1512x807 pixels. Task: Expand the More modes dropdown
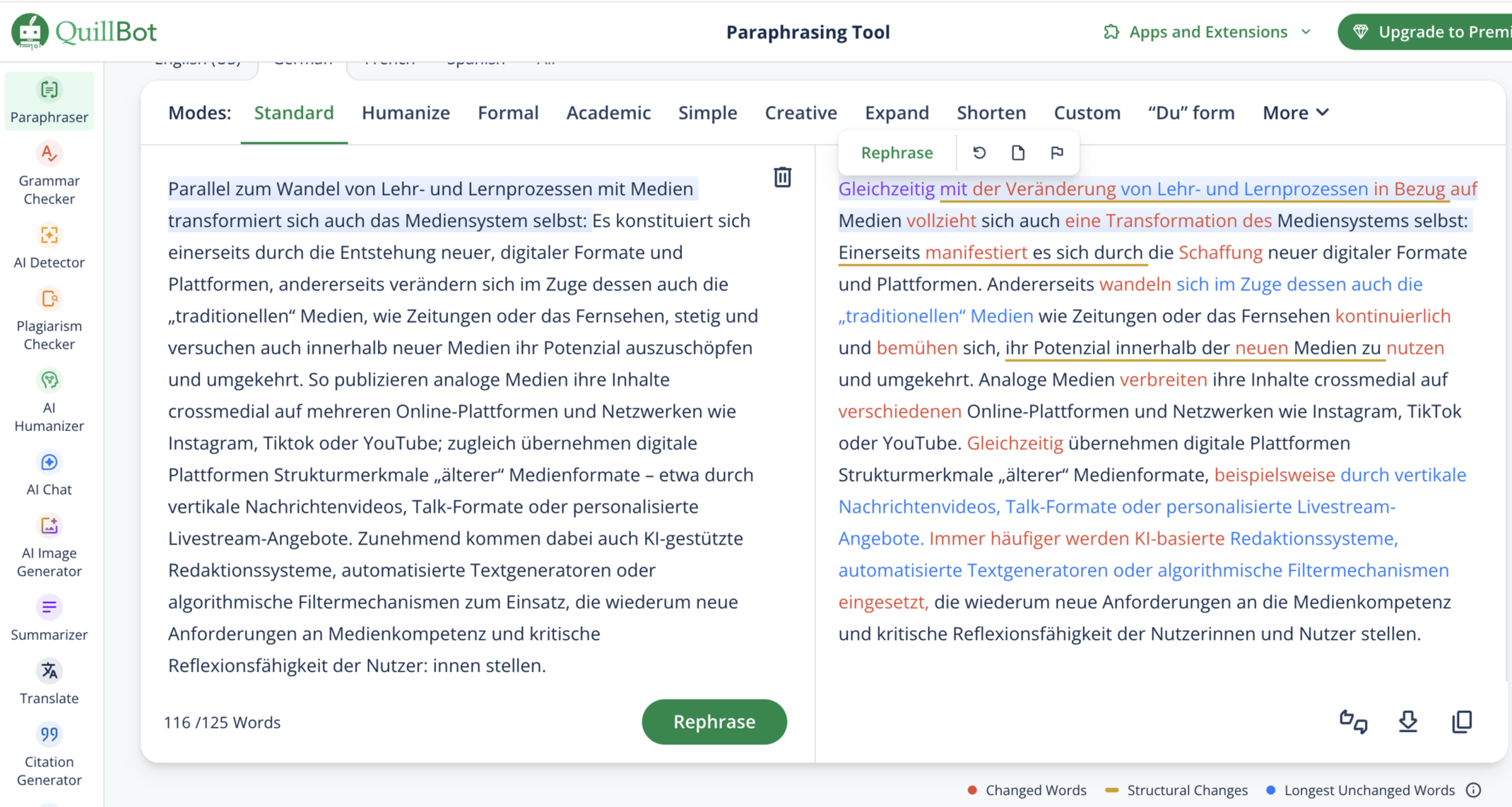[1294, 112]
